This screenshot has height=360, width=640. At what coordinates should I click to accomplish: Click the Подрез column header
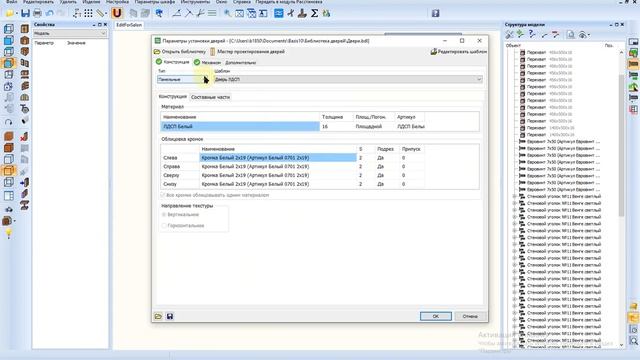[x=385, y=149]
